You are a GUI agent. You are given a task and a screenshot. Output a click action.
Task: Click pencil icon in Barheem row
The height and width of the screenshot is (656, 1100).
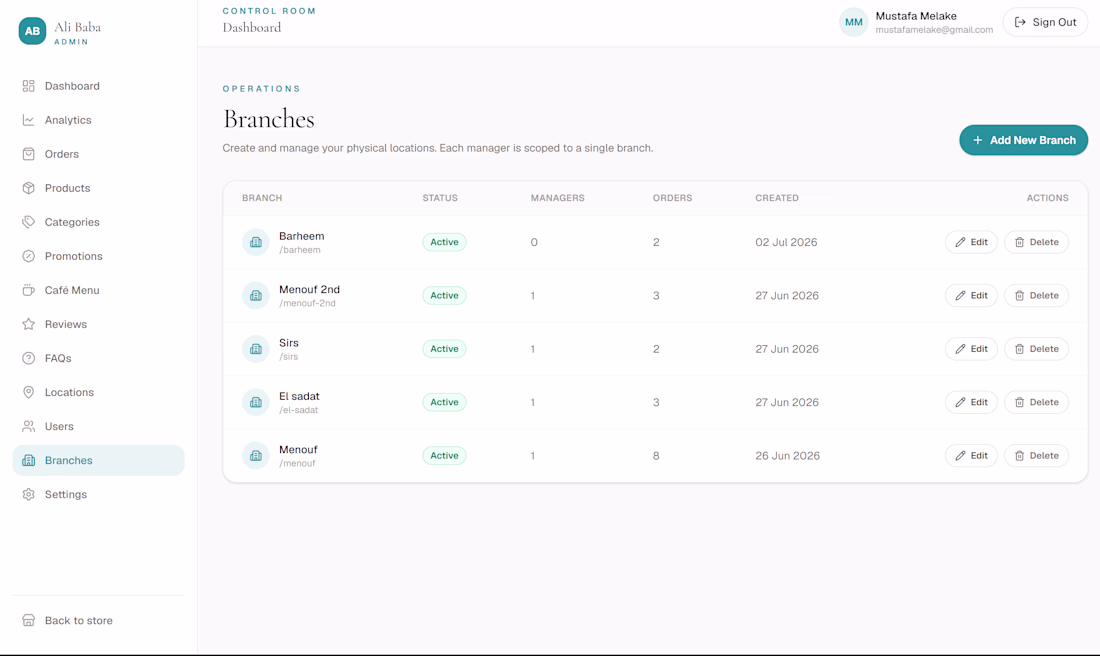click(x=960, y=242)
